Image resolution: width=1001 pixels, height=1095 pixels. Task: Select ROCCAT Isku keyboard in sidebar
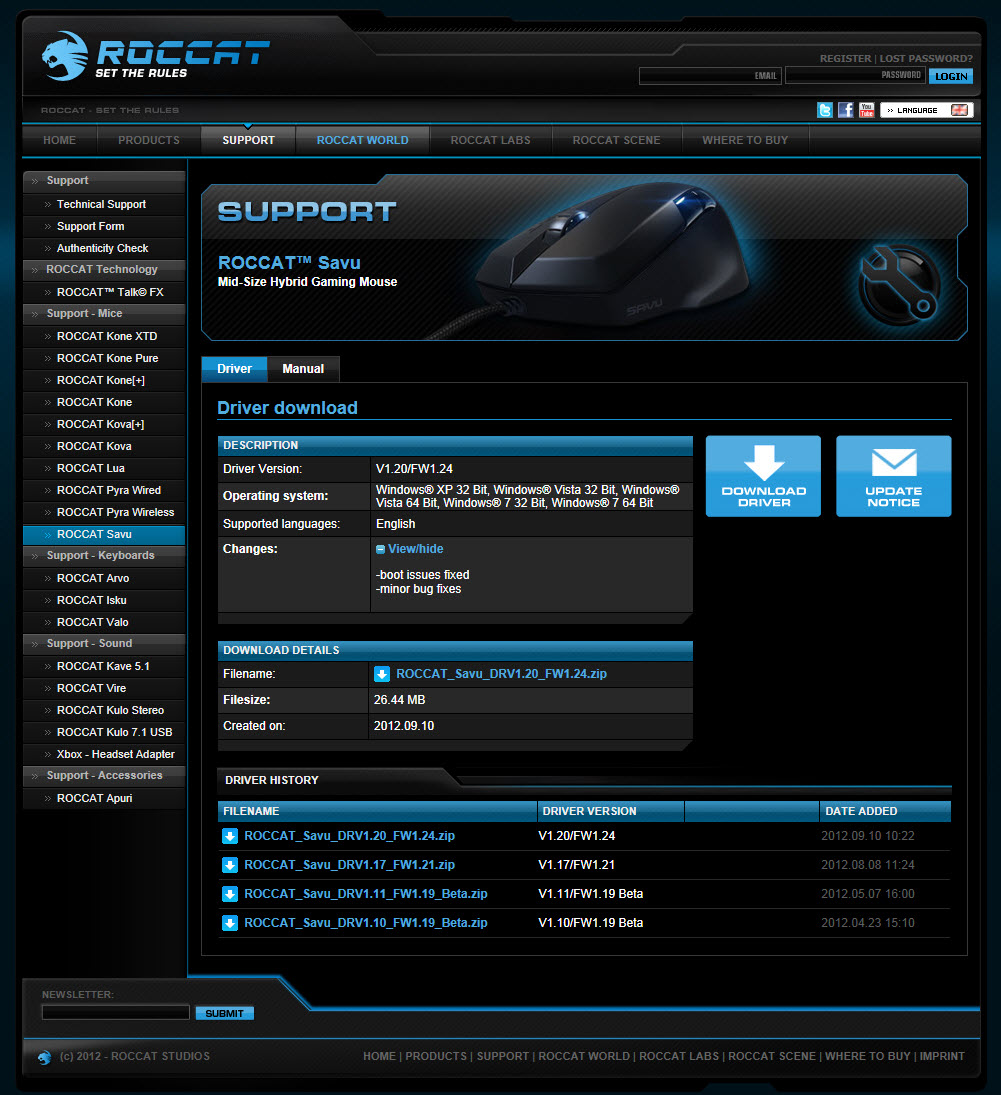coord(104,601)
